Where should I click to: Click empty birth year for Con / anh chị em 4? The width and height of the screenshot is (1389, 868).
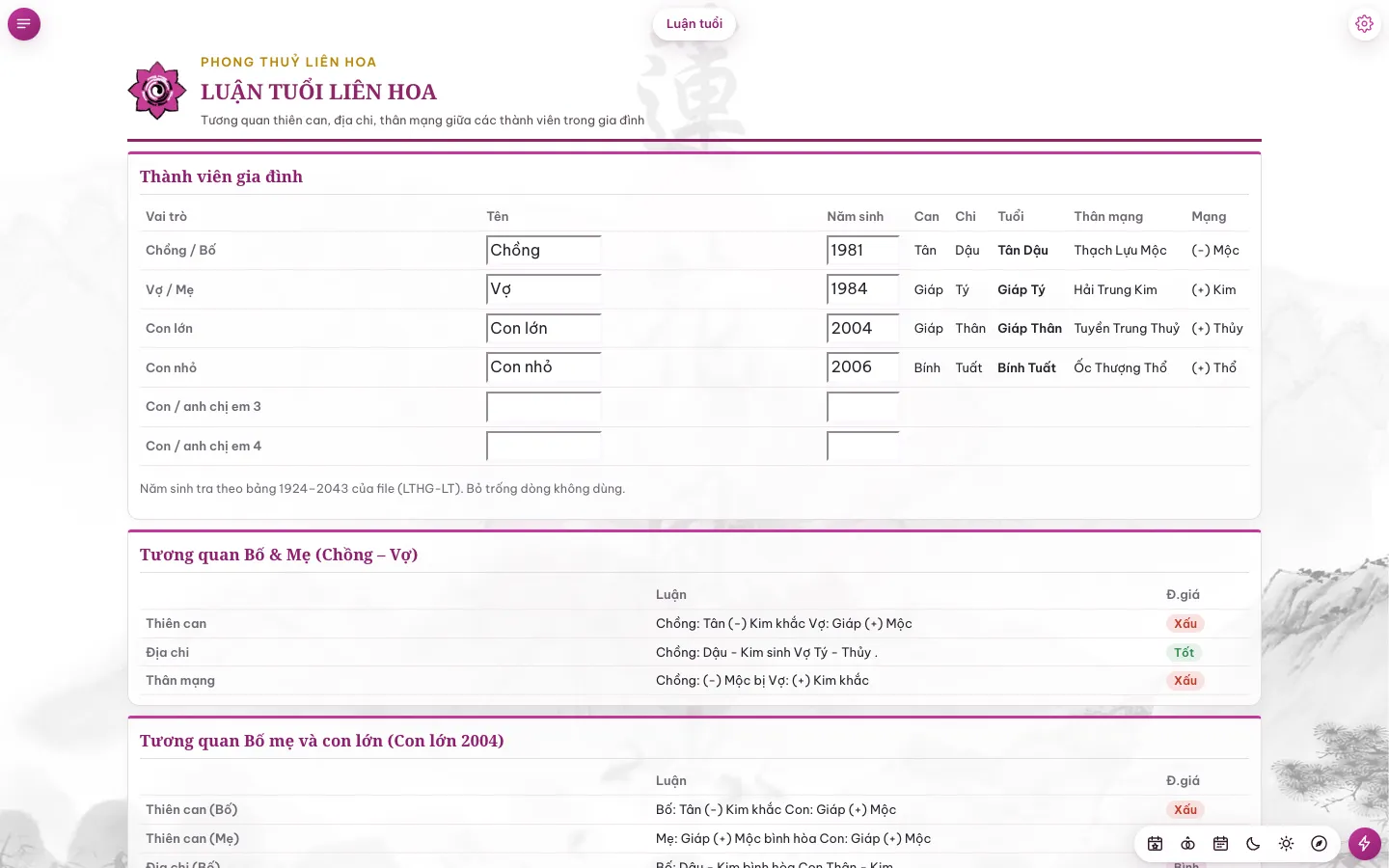coord(863,447)
